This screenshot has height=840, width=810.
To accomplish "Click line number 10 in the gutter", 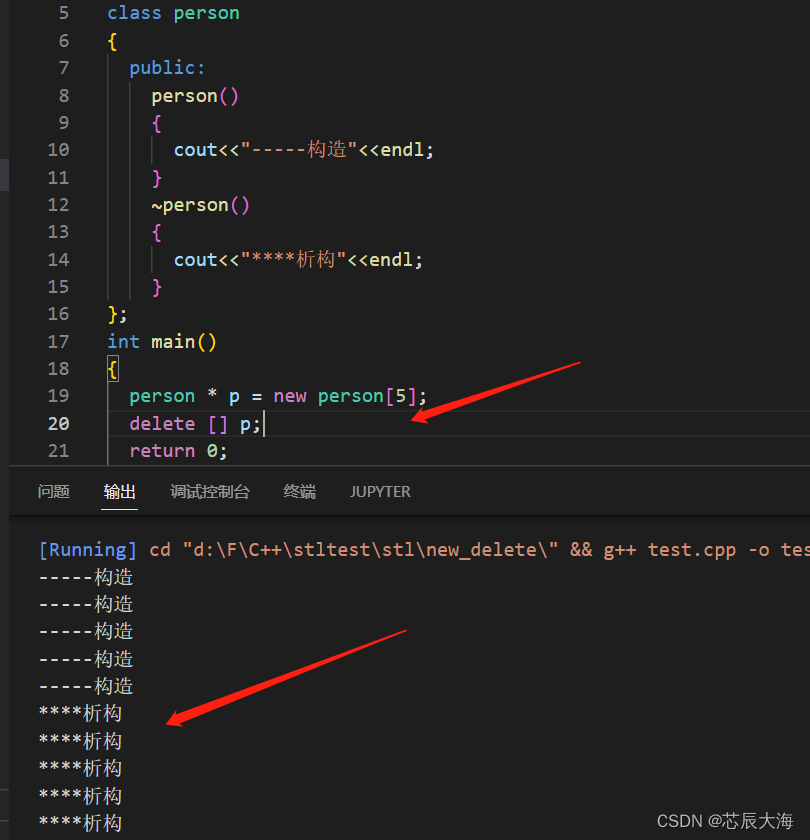I will click(x=58, y=149).
